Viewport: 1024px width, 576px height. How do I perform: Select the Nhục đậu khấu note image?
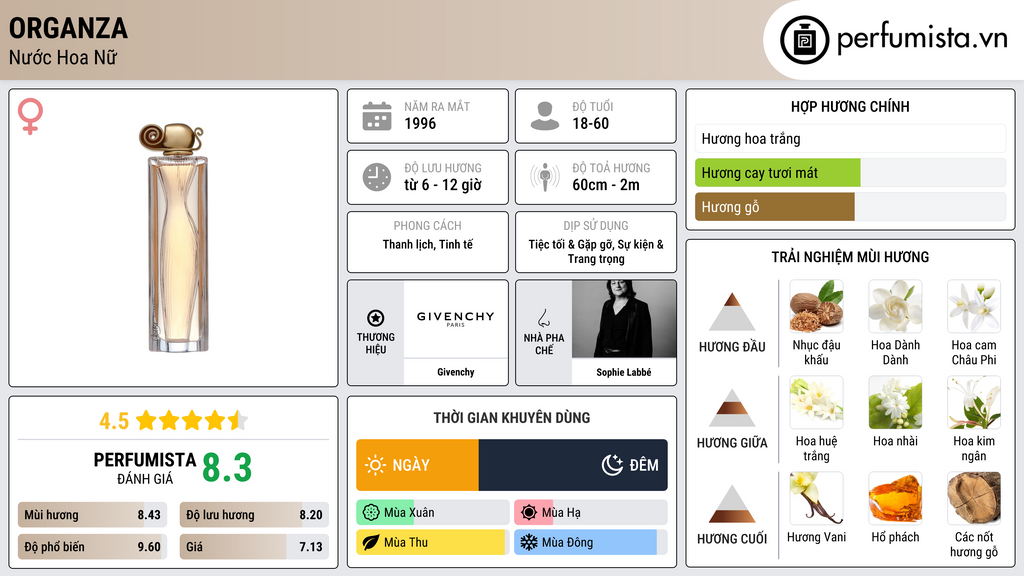coord(816,307)
